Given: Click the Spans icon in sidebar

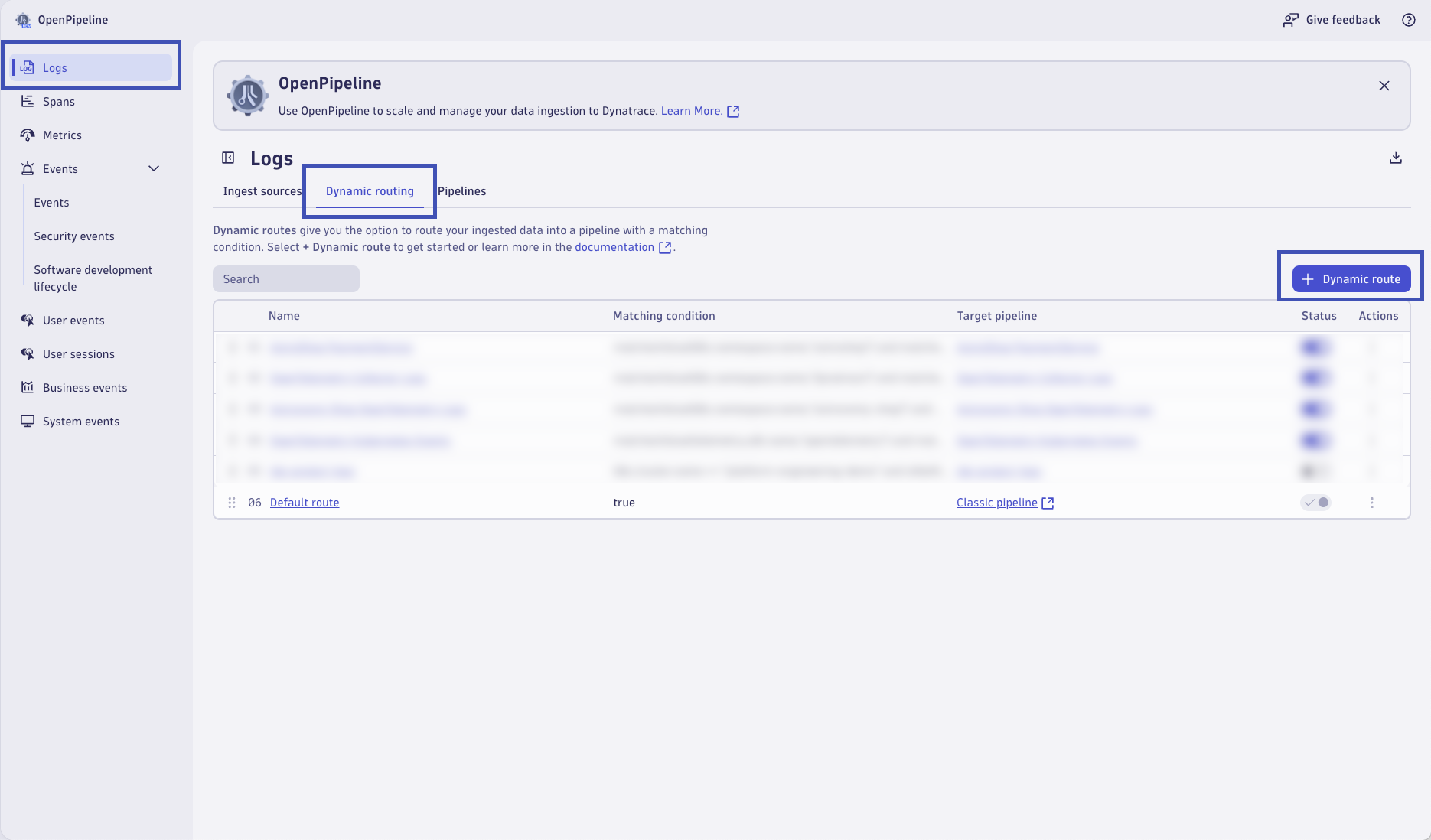Looking at the screenshot, I should [28, 101].
